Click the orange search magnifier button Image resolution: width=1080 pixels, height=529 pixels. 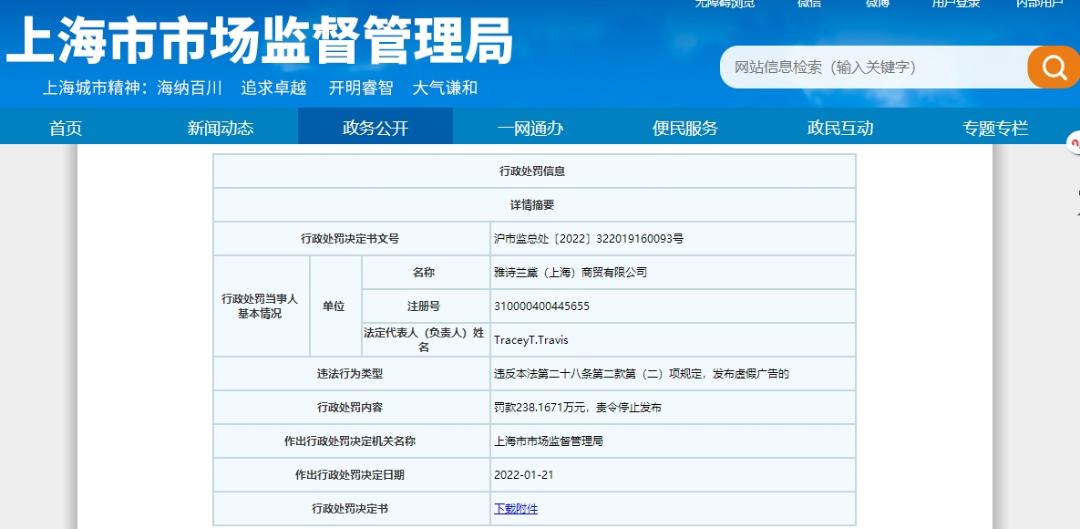(x=1053, y=67)
